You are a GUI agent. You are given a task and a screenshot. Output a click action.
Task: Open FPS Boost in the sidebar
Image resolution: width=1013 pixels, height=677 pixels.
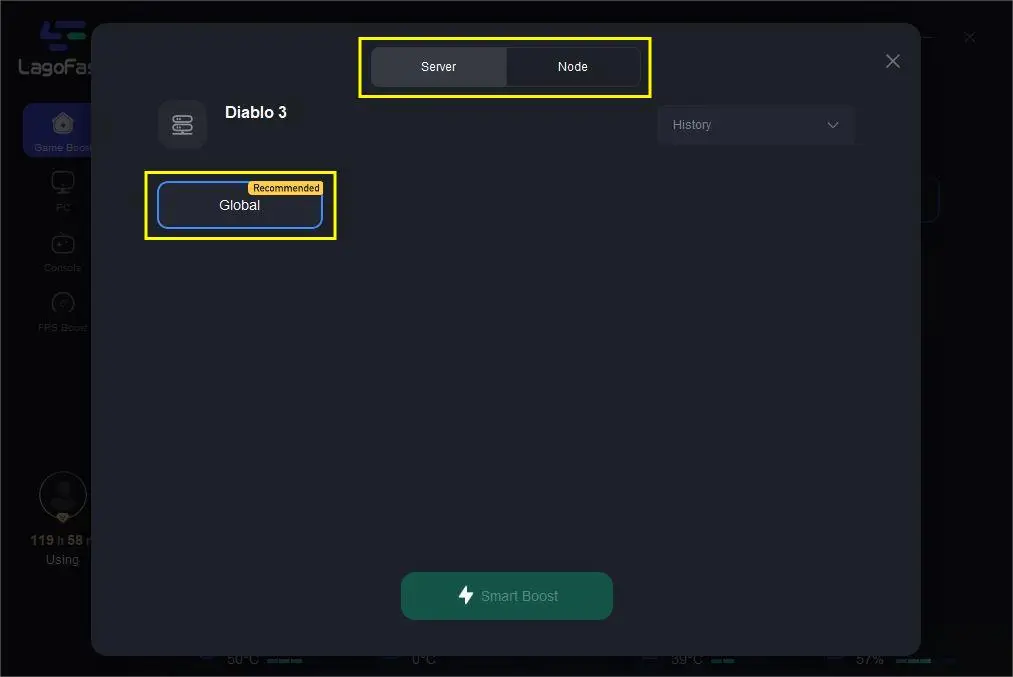point(63,311)
